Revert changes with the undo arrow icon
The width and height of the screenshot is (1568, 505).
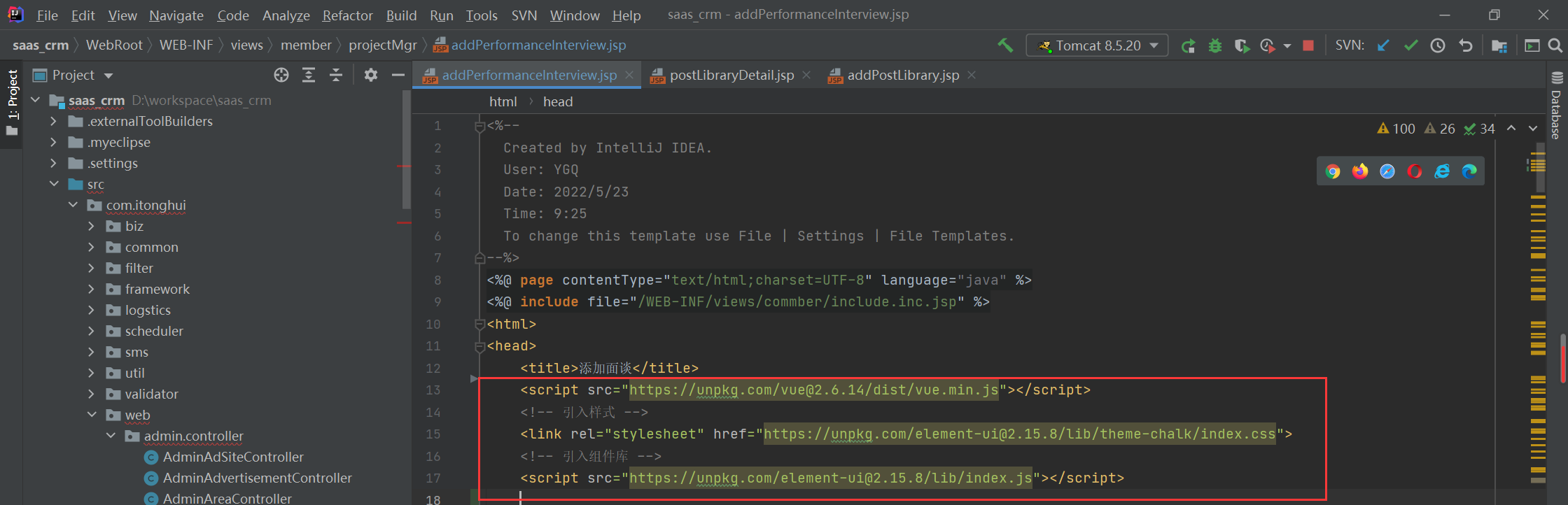pos(1465,45)
